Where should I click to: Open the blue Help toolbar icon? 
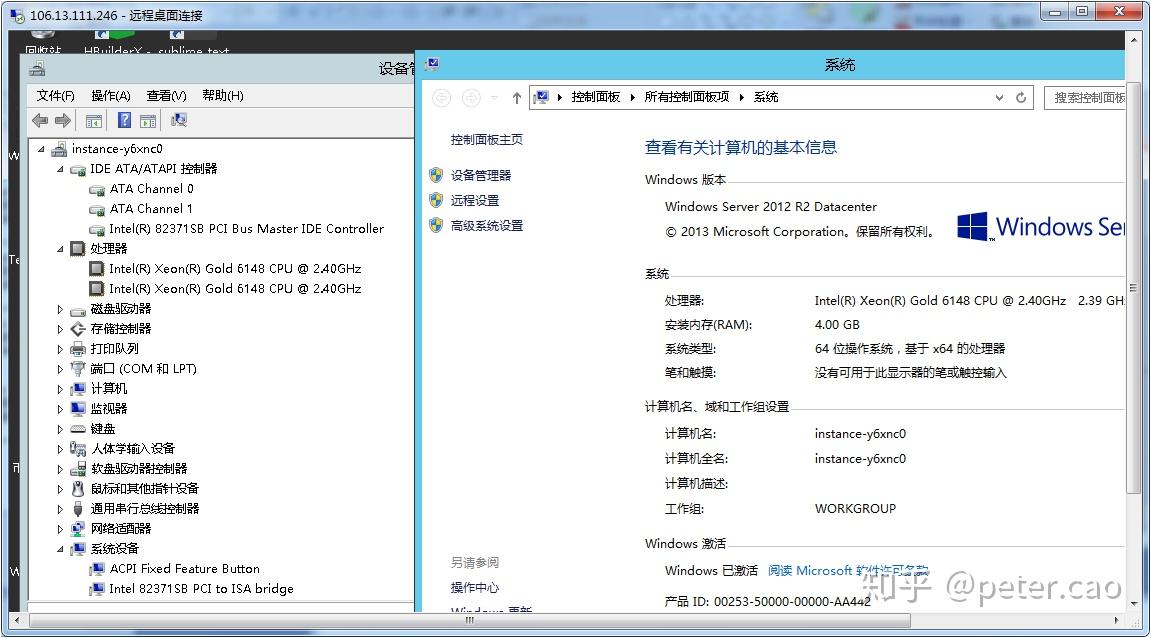[x=125, y=120]
